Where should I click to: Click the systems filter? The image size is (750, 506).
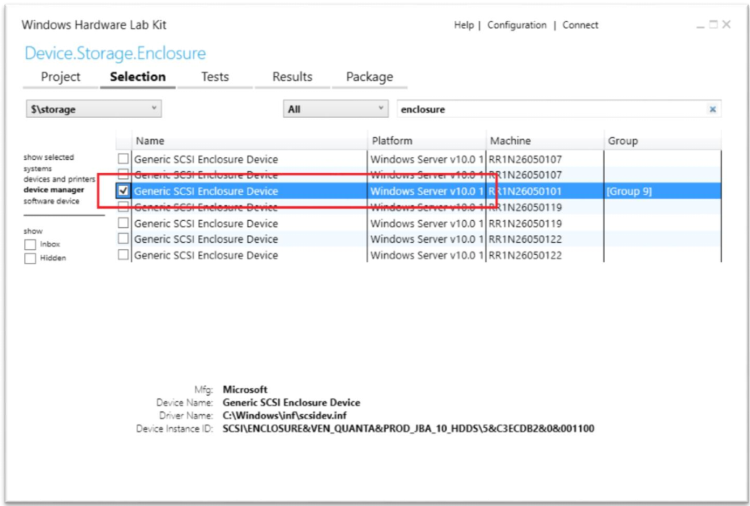pyautogui.click(x=38, y=168)
